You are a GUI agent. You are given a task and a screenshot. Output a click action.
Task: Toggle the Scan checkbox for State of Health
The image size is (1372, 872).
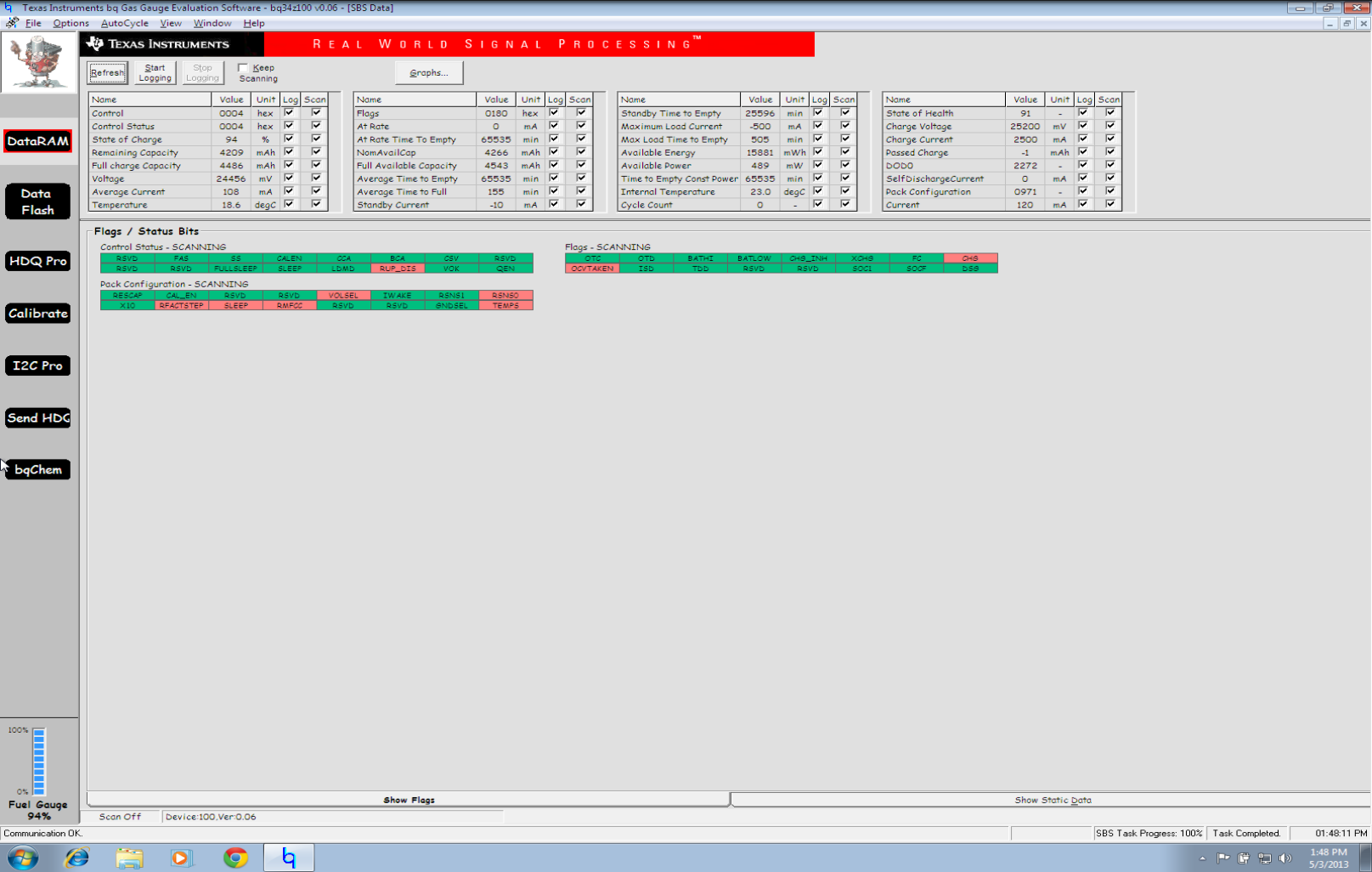(x=1110, y=112)
